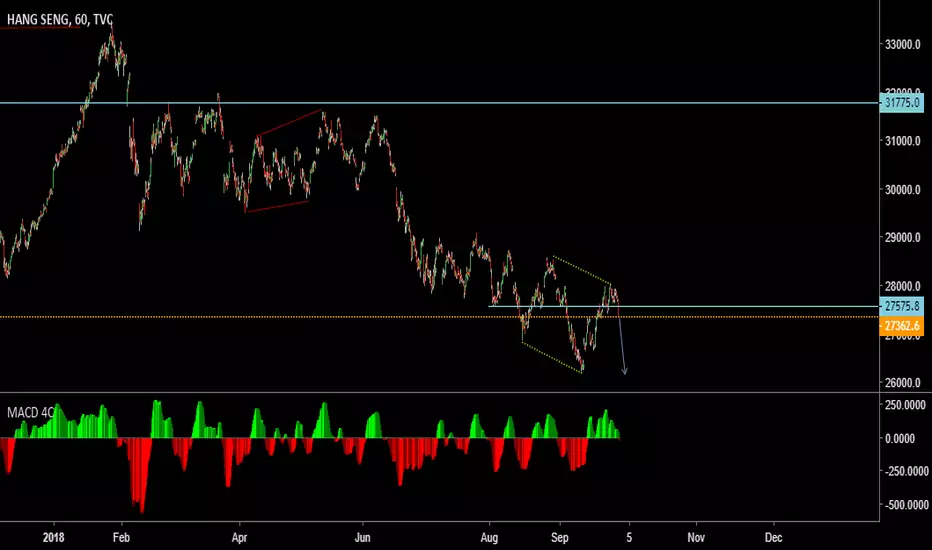Select the yellow dotted lower channel line

(552, 357)
